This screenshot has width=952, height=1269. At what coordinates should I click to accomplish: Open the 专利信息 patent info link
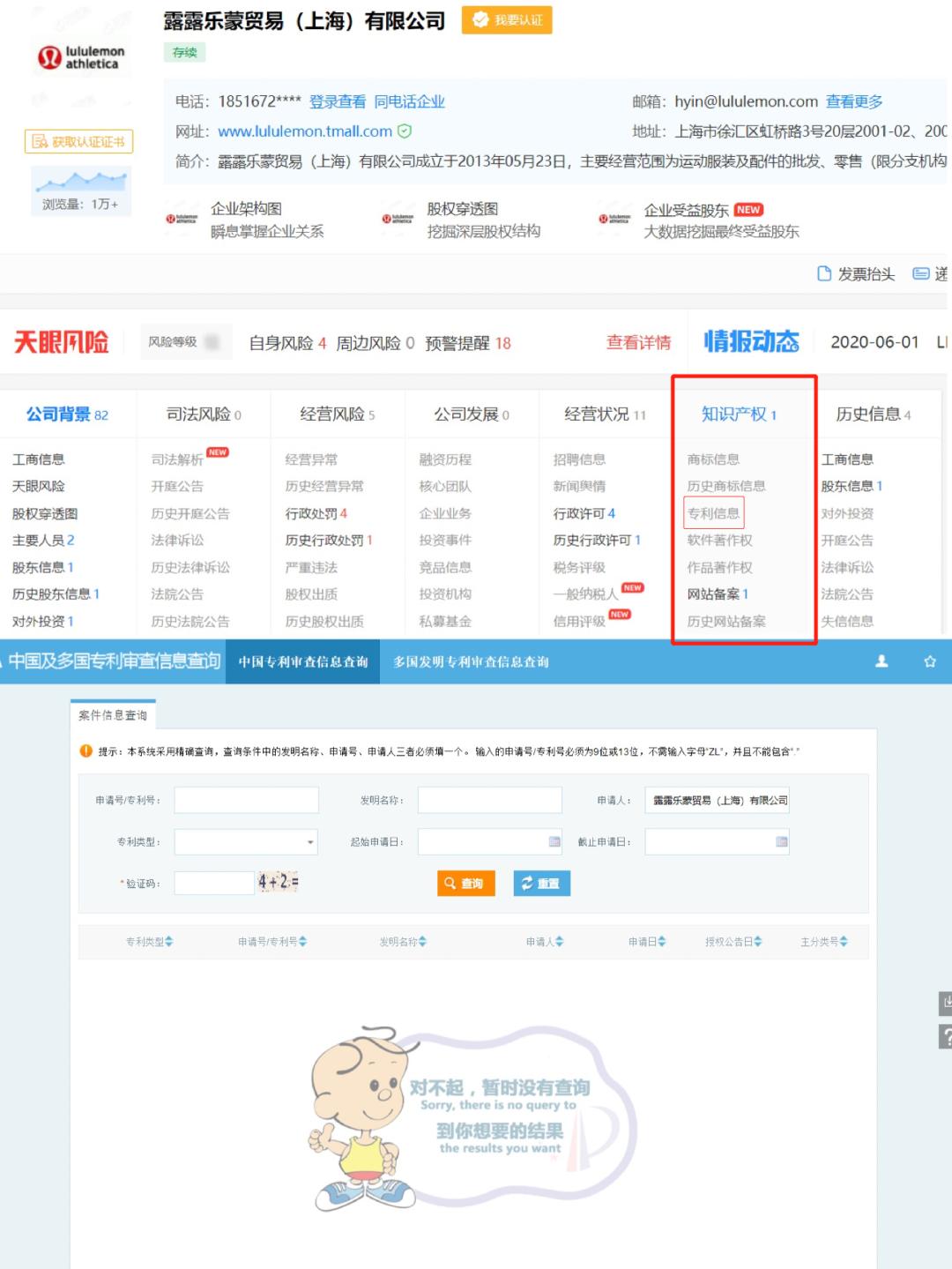(x=715, y=512)
